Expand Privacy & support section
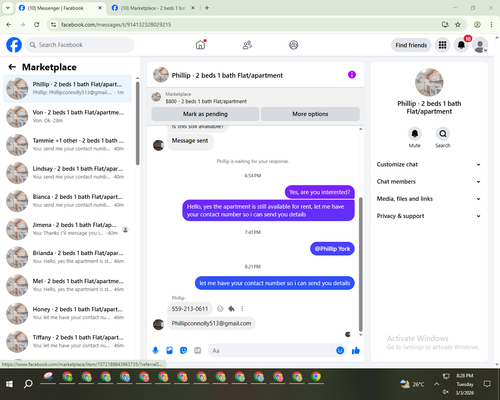This screenshot has height=400, width=500. coord(429,216)
